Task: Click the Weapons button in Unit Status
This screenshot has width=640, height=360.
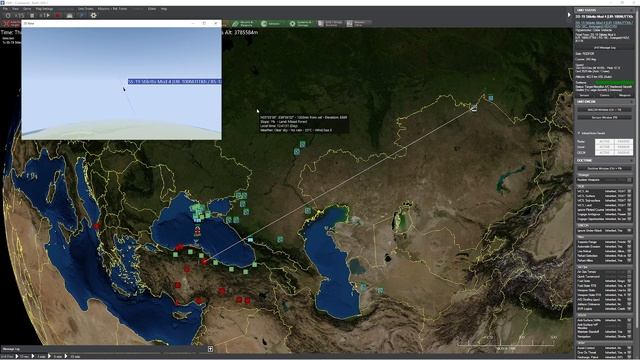Action: tap(624, 95)
